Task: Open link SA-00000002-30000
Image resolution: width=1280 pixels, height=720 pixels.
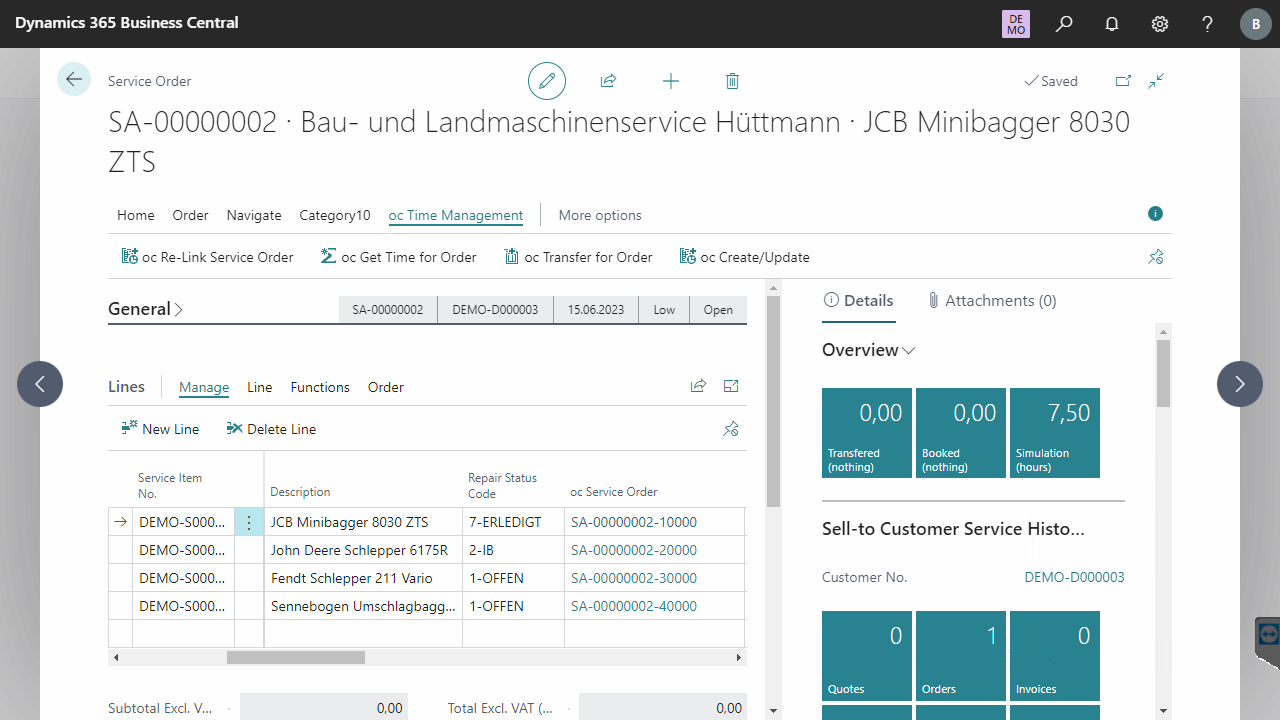Action: pyautogui.click(x=634, y=578)
